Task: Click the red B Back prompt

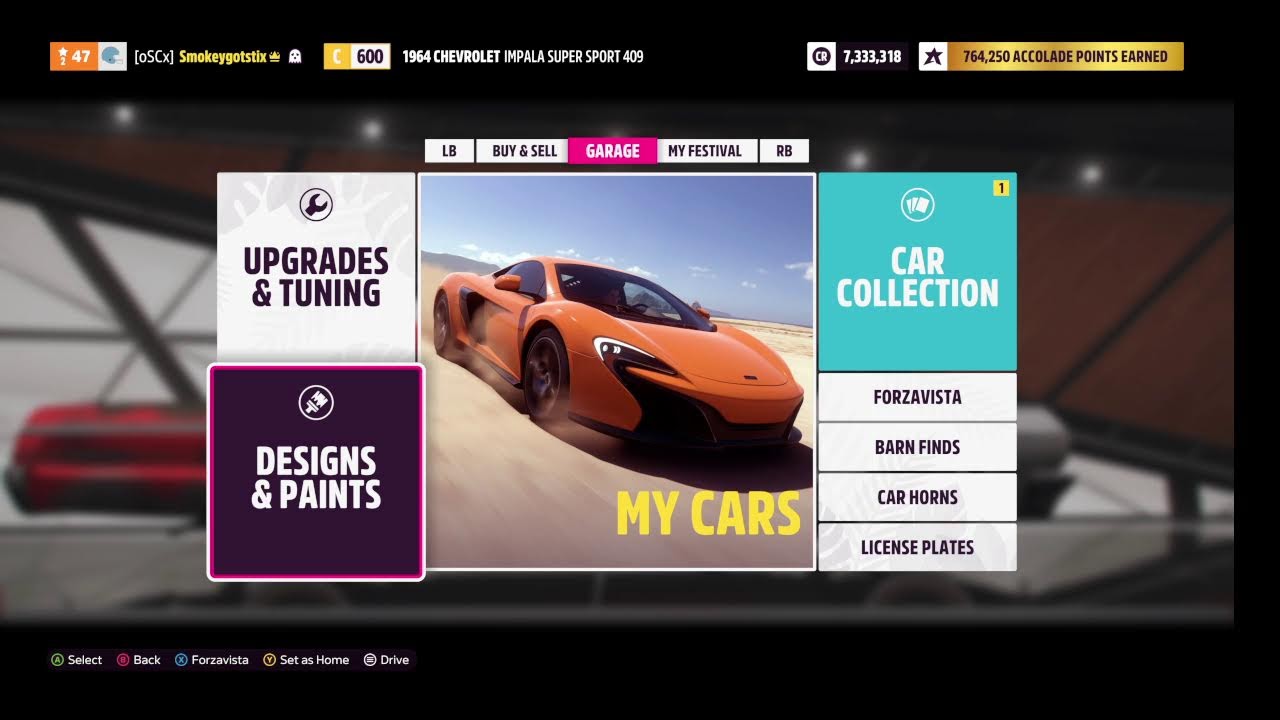Action: pyautogui.click(x=139, y=660)
